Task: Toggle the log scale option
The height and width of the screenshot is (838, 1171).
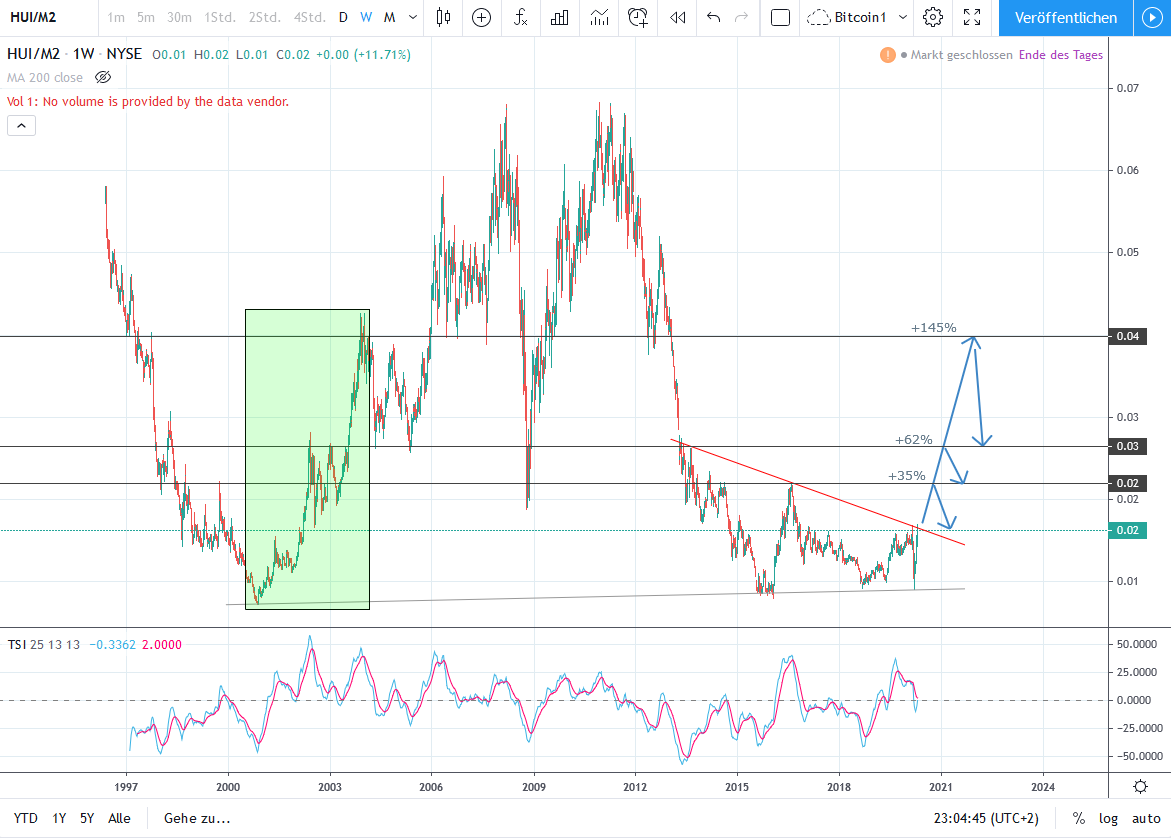Action: pos(1109,818)
